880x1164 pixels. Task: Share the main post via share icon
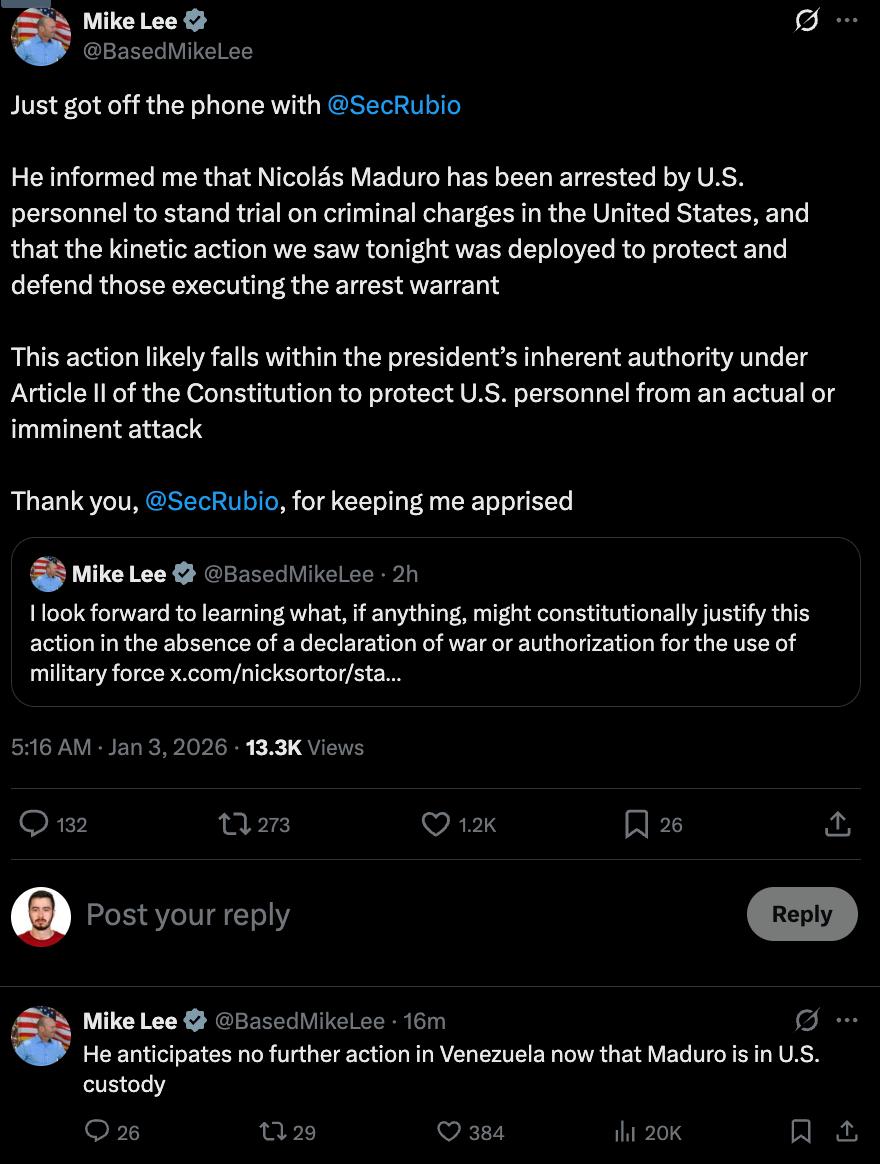coord(837,824)
